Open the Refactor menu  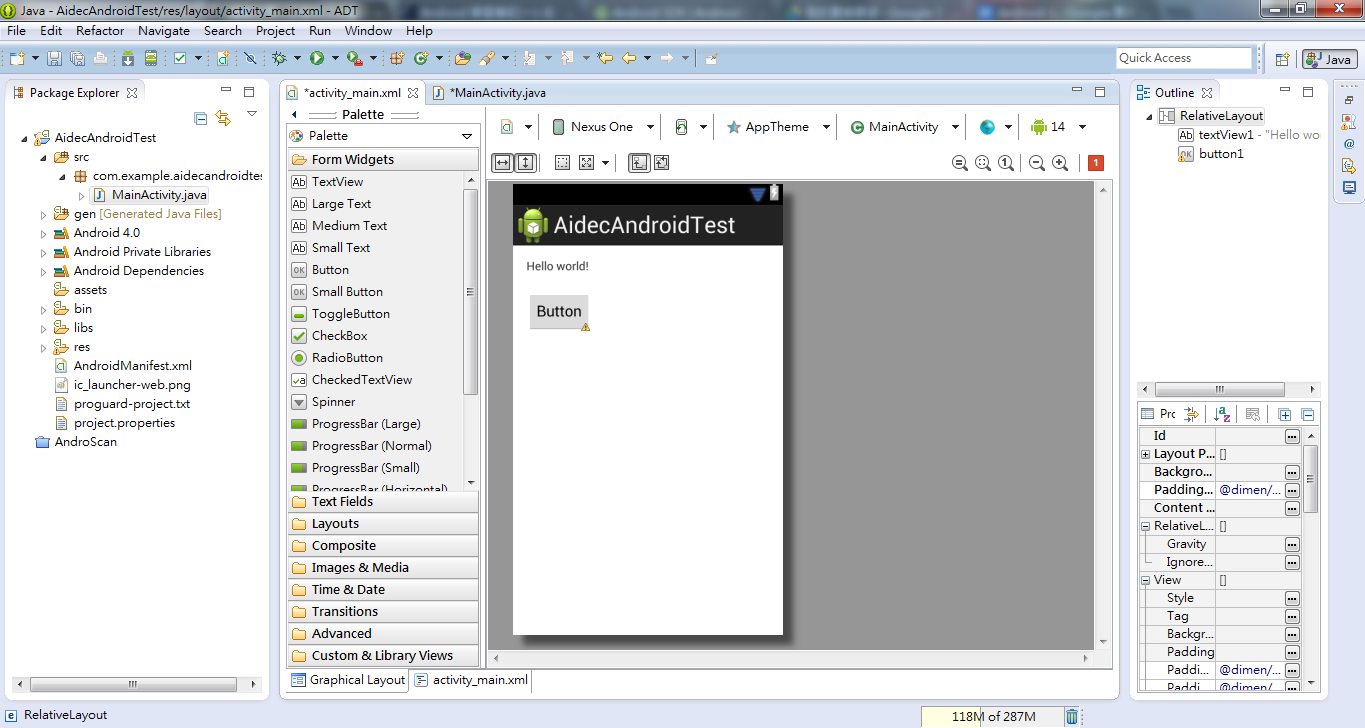100,31
